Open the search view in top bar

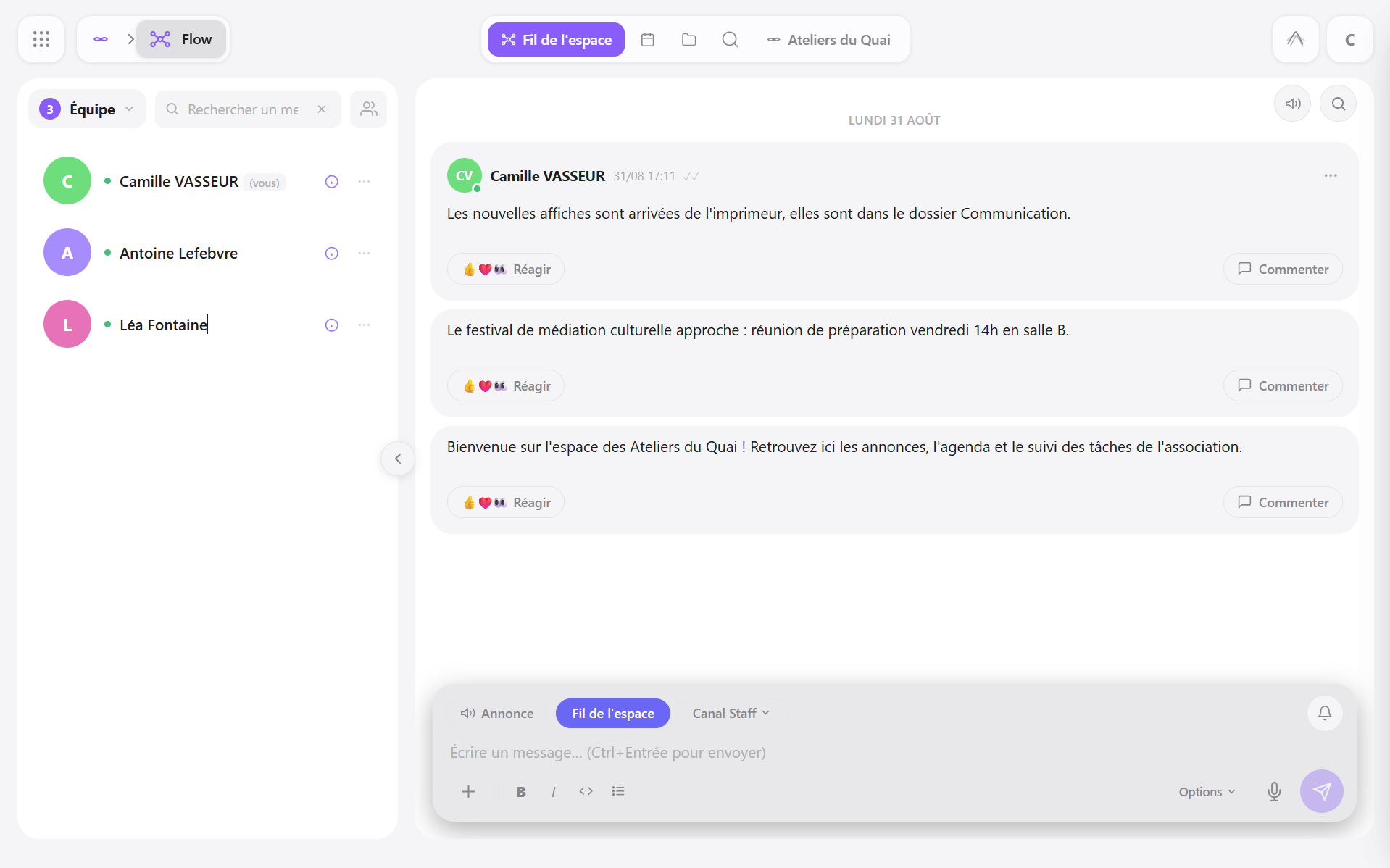pyautogui.click(x=731, y=40)
